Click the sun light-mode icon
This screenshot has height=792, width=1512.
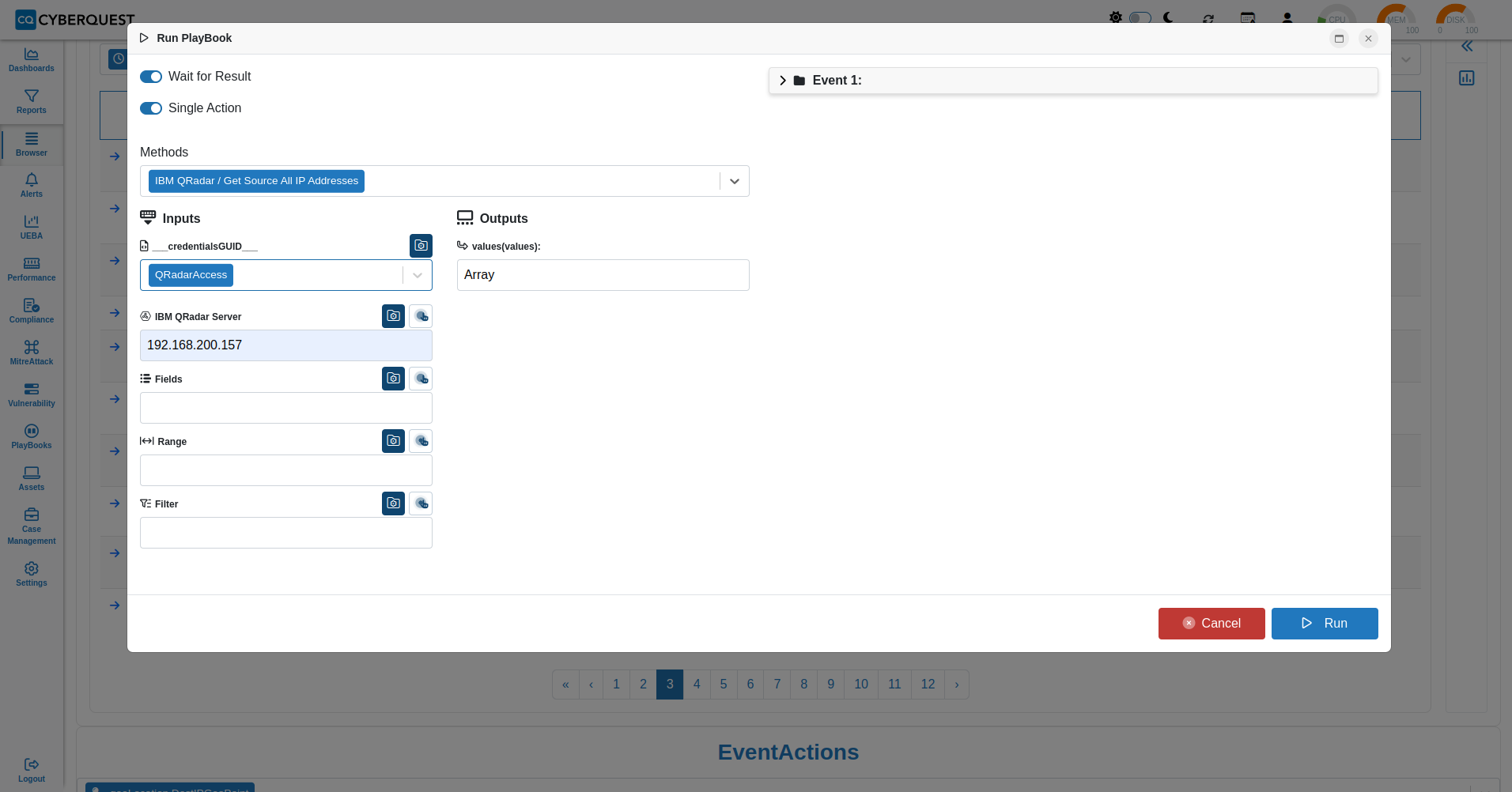1115,17
